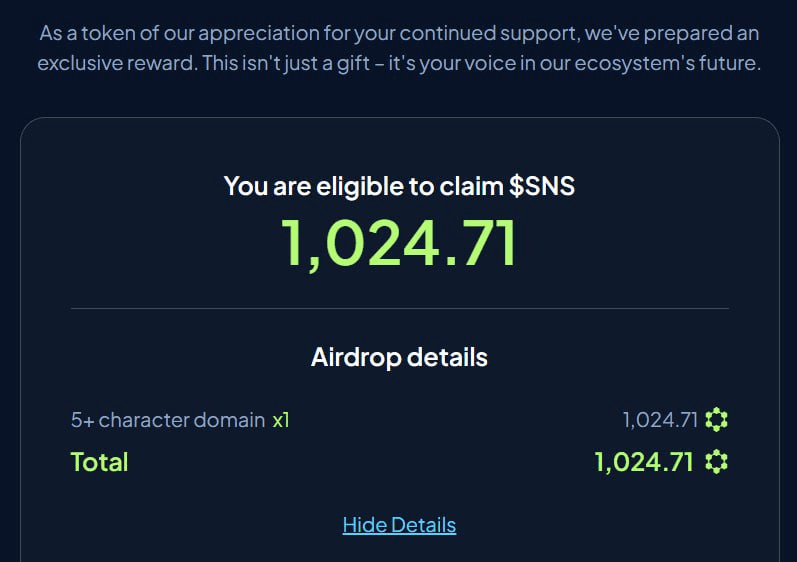Click the SNS token icon in domain row
This screenshot has height=562, width=797.
[x=716, y=420]
